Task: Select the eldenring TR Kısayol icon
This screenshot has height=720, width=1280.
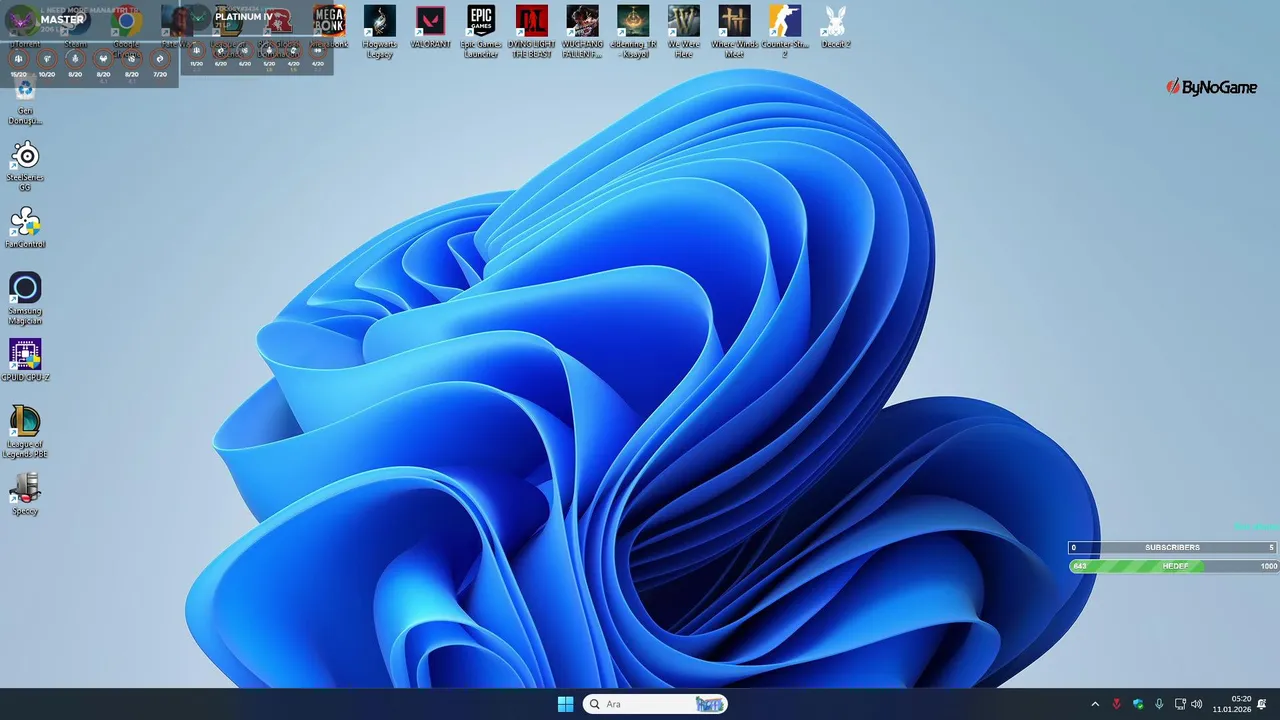Action: click(x=633, y=31)
